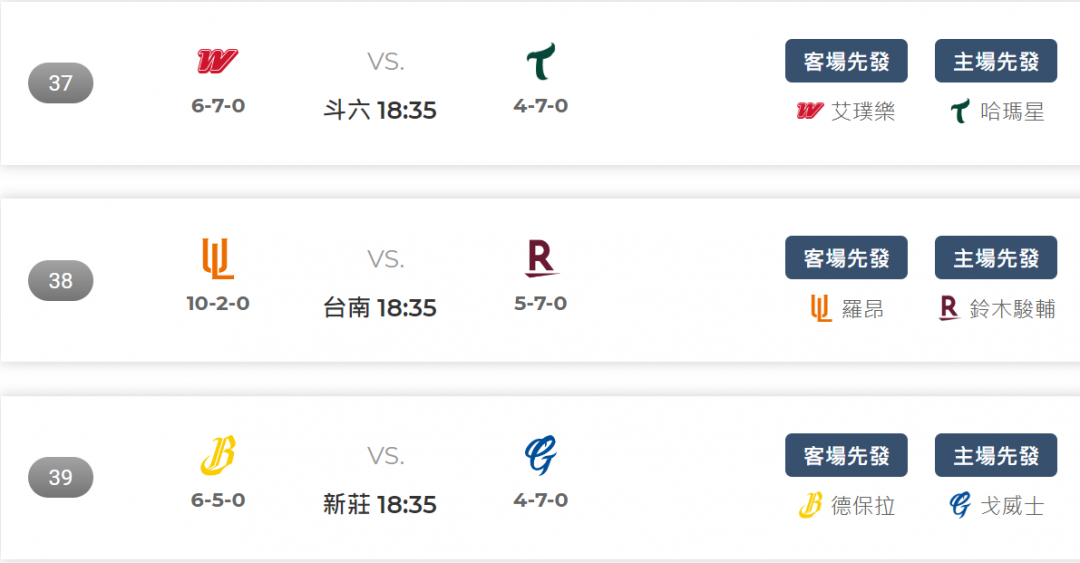Click 主場先發 button for game 38

996,258
